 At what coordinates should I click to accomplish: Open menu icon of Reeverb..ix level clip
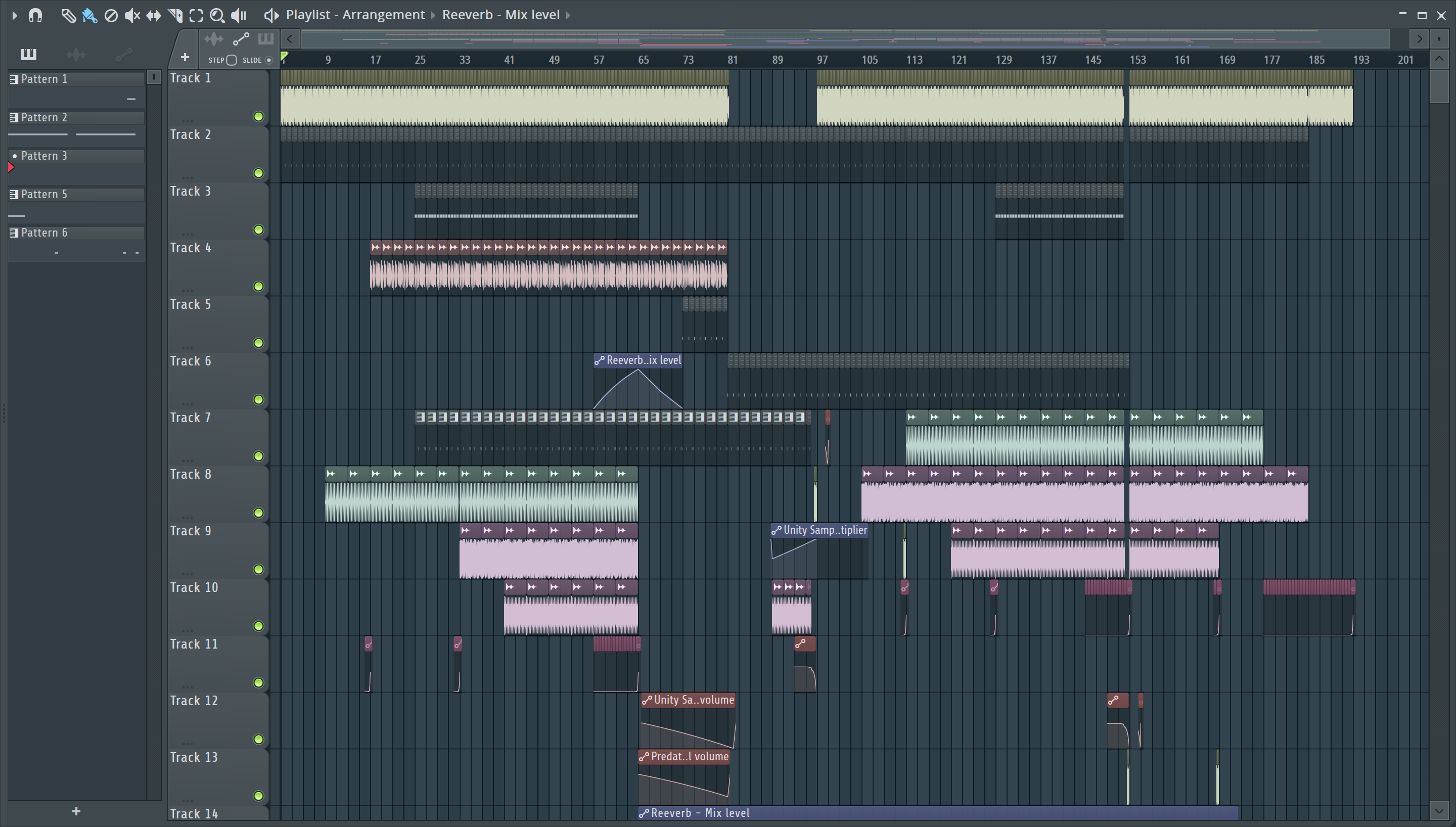[599, 360]
